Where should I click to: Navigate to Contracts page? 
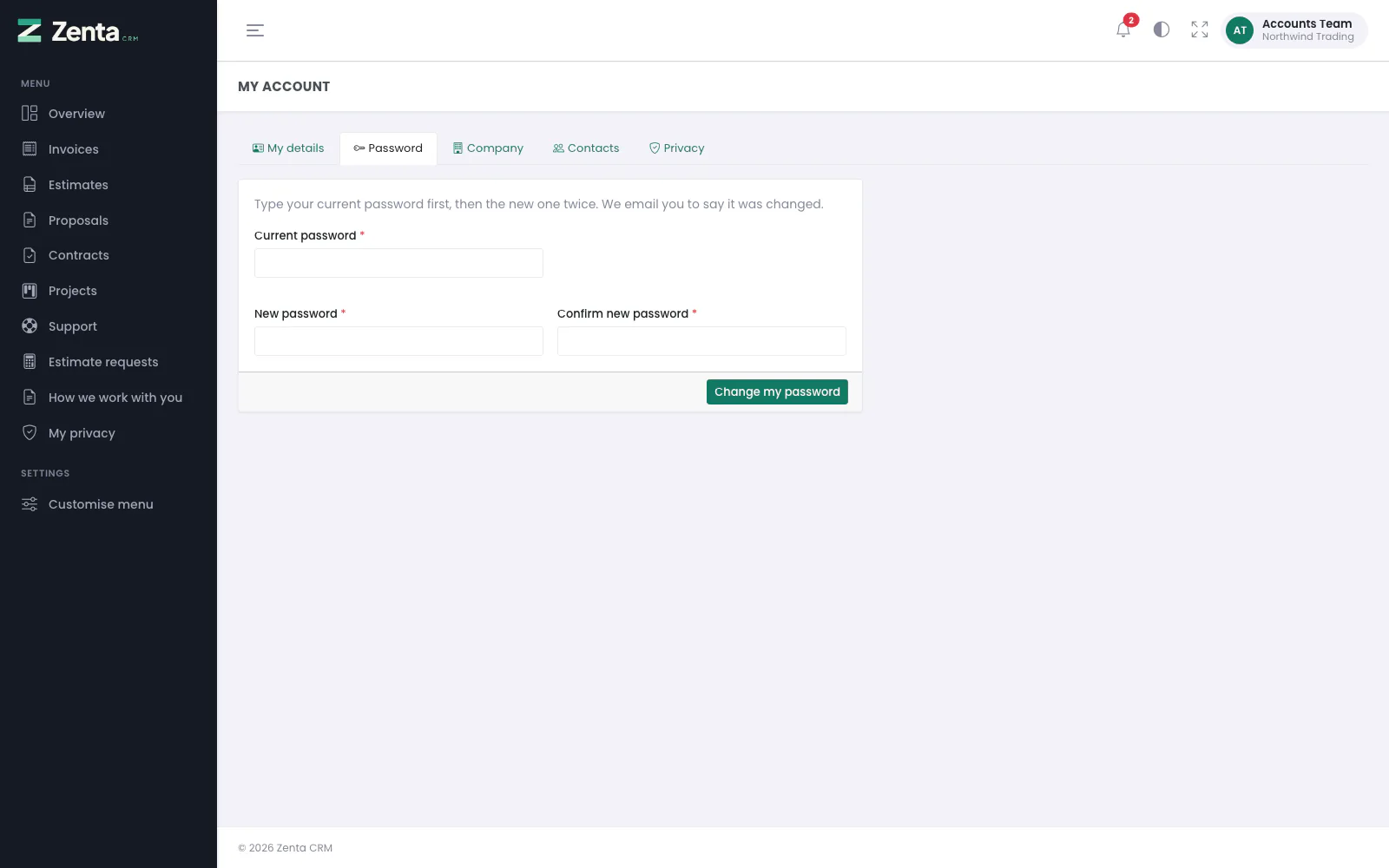[109, 255]
